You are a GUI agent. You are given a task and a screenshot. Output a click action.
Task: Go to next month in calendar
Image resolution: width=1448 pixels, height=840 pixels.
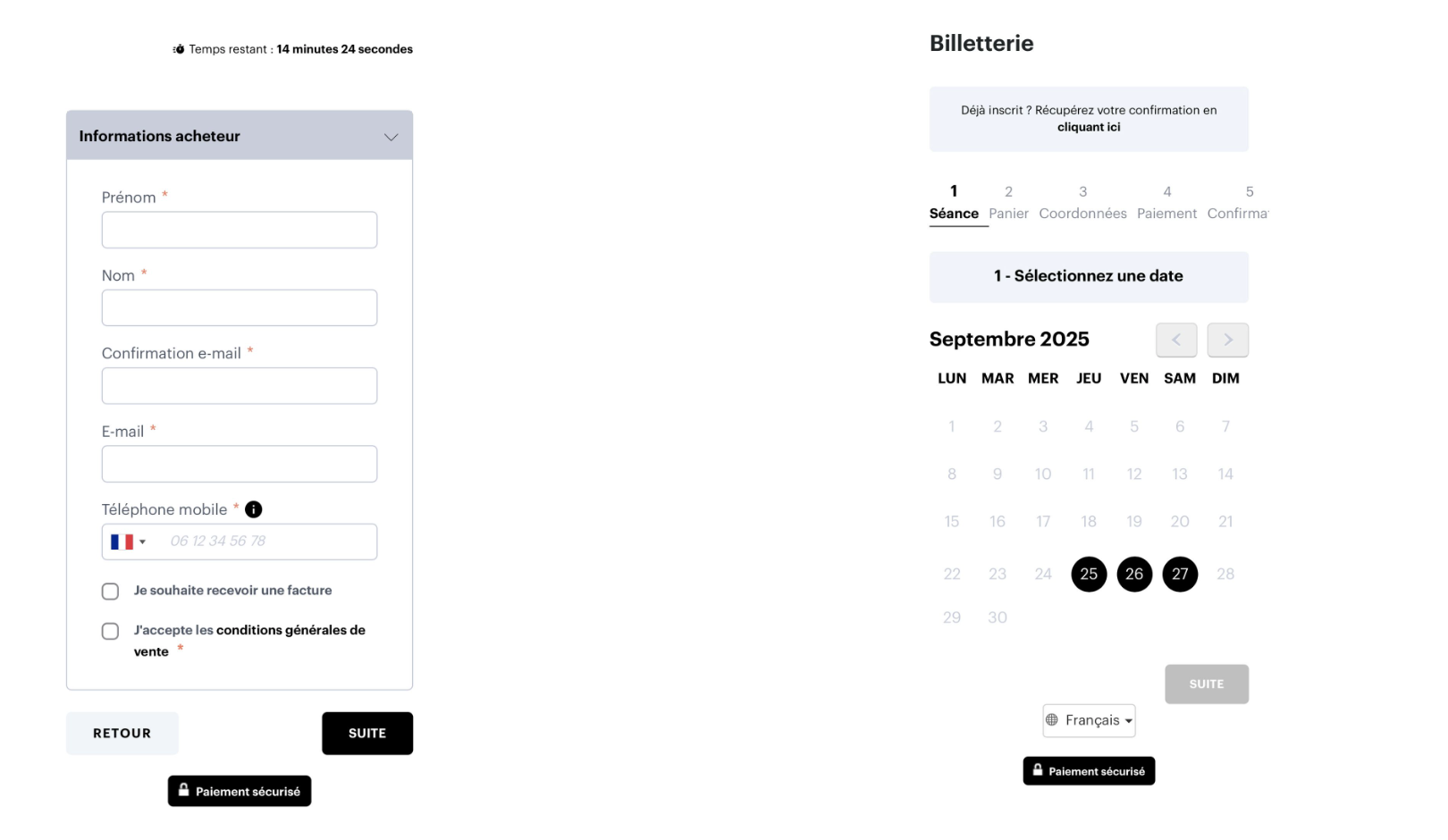(x=1227, y=340)
